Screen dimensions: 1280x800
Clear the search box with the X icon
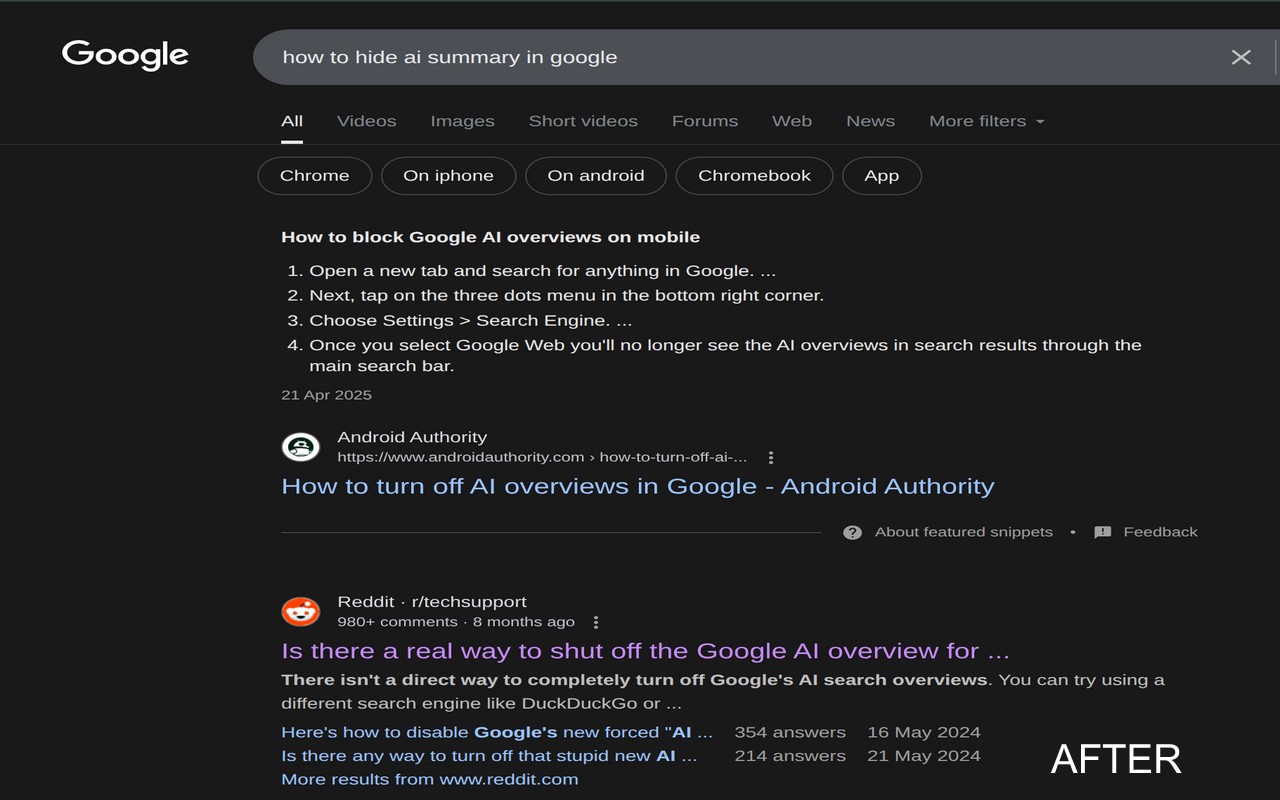[x=1241, y=57]
